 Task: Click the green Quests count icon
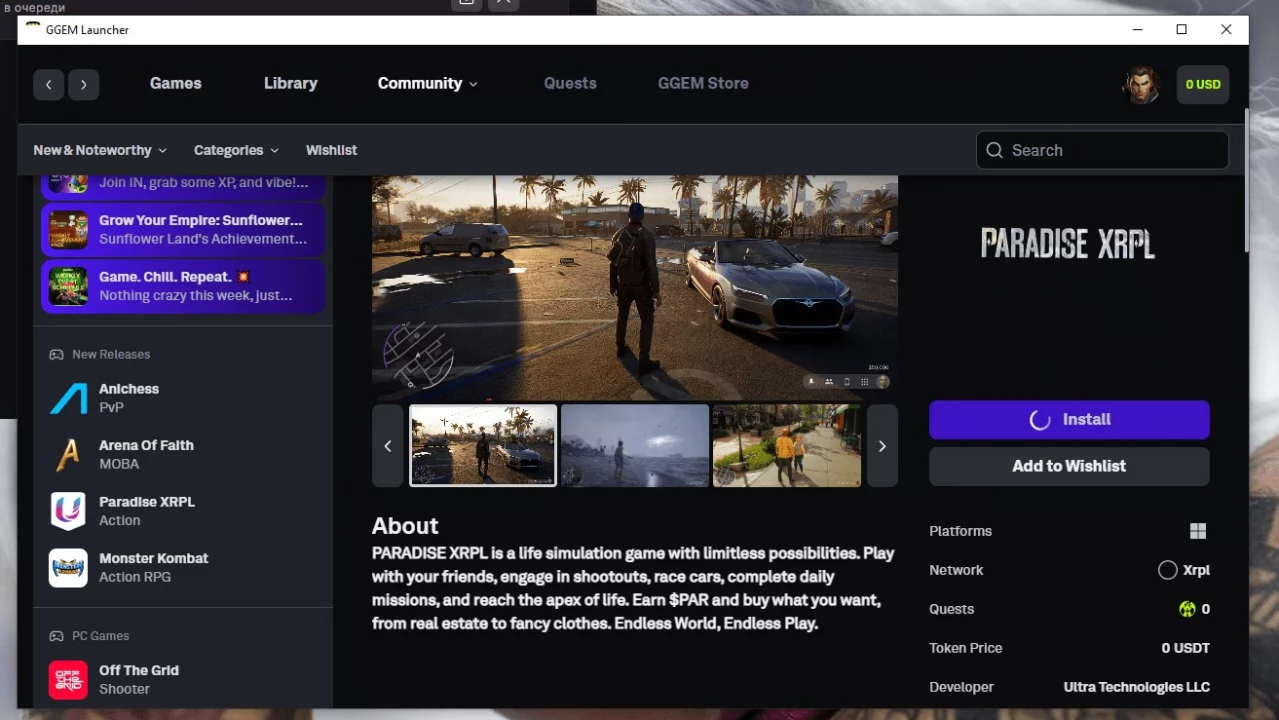[x=1187, y=609]
